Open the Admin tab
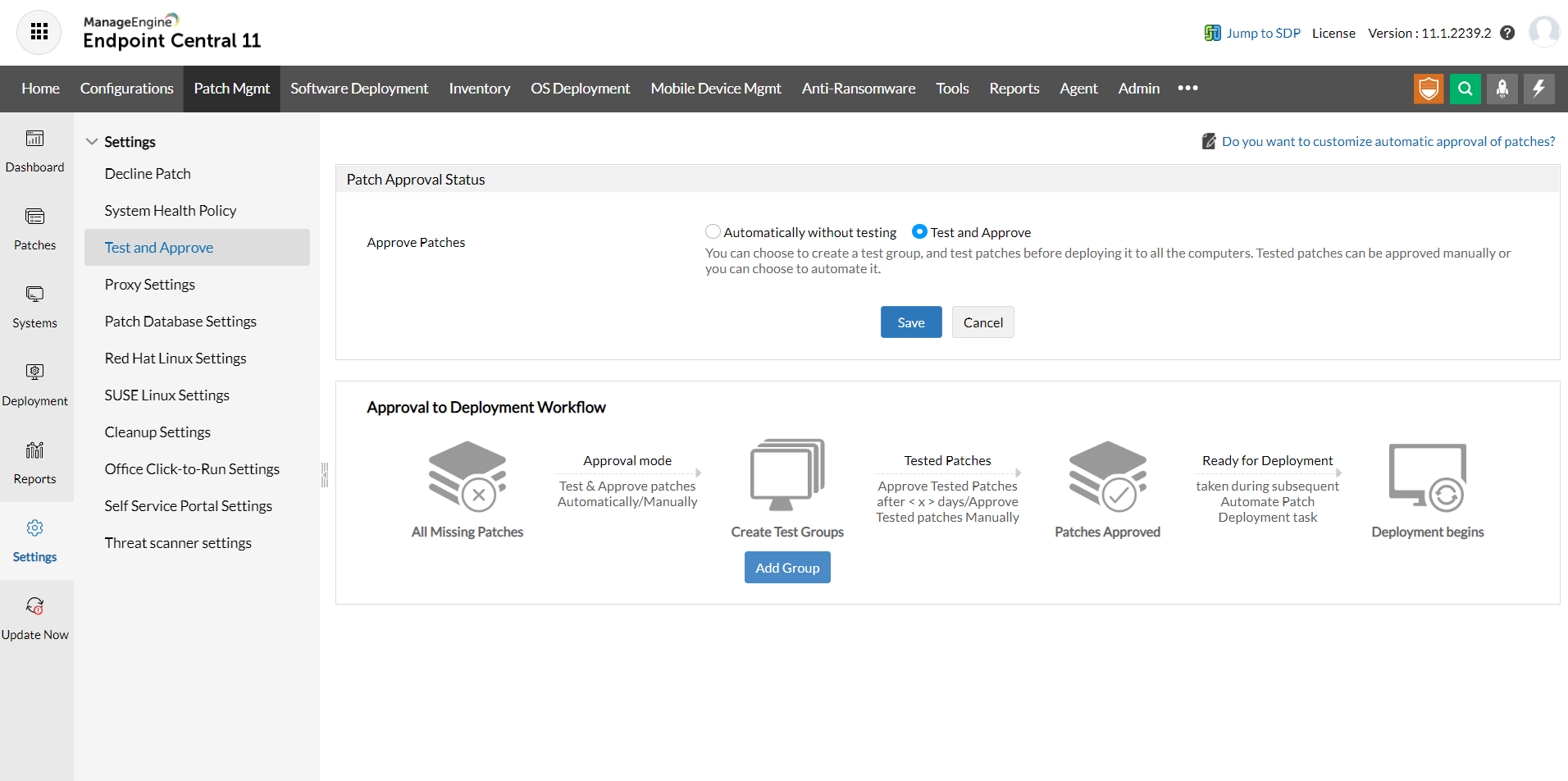Screen dimensions: 1568x781 coord(1138,89)
